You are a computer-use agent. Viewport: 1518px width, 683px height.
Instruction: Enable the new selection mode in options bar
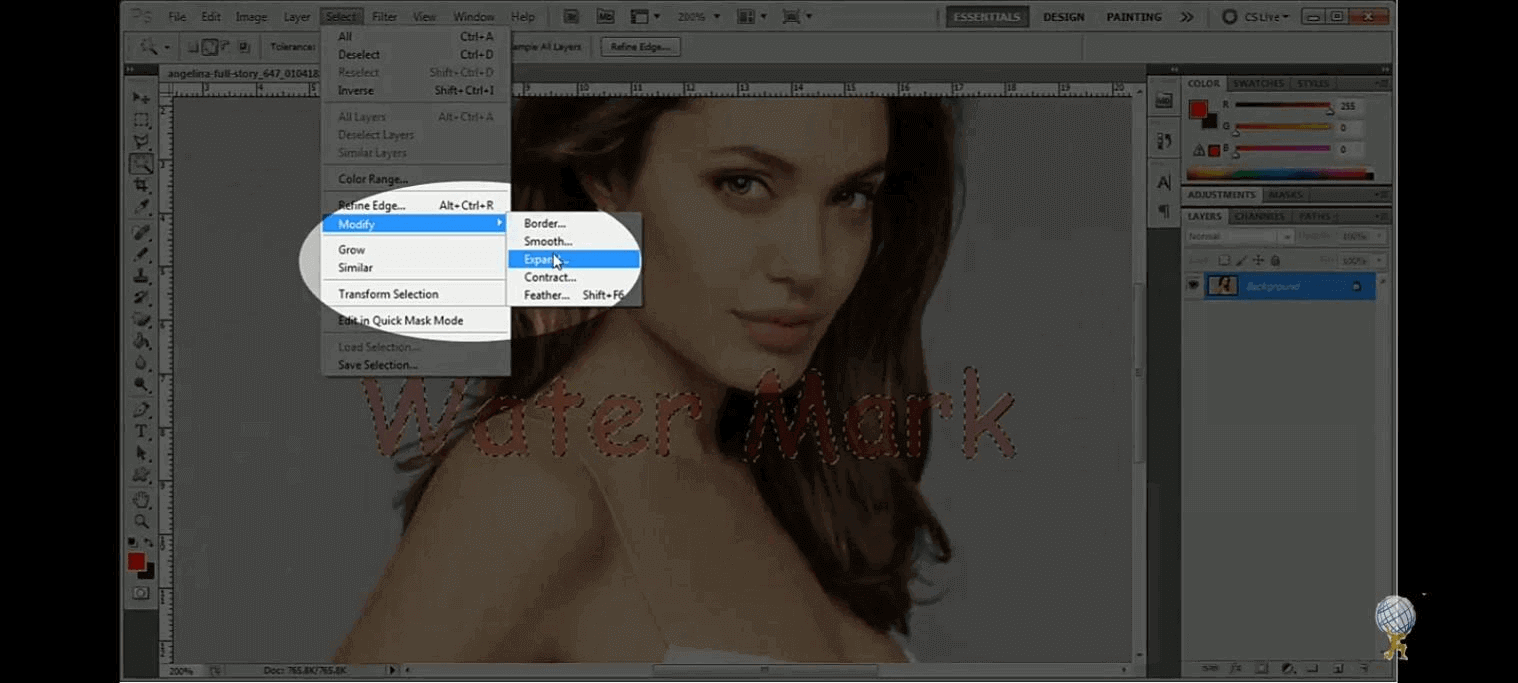pyautogui.click(x=193, y=47)
